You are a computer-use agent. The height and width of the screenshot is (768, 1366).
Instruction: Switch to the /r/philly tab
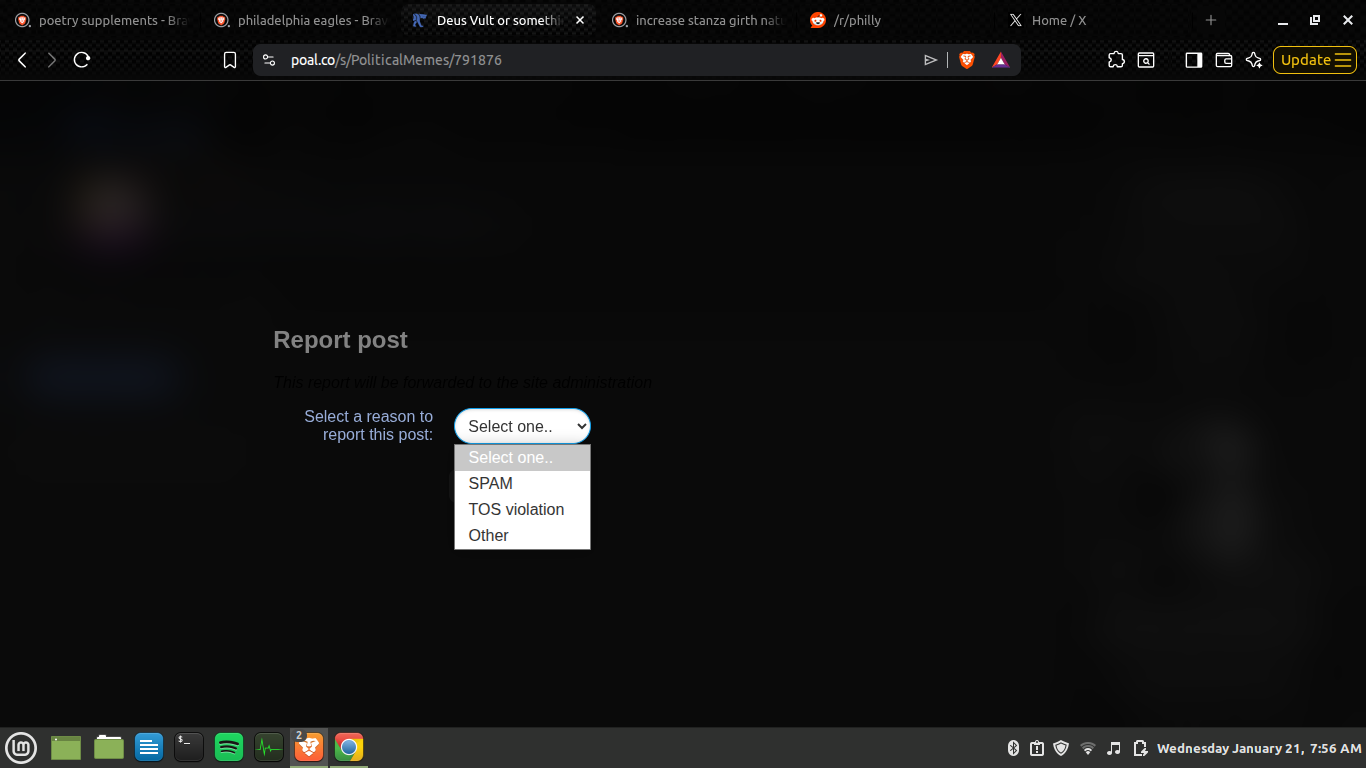pos(857,20)
